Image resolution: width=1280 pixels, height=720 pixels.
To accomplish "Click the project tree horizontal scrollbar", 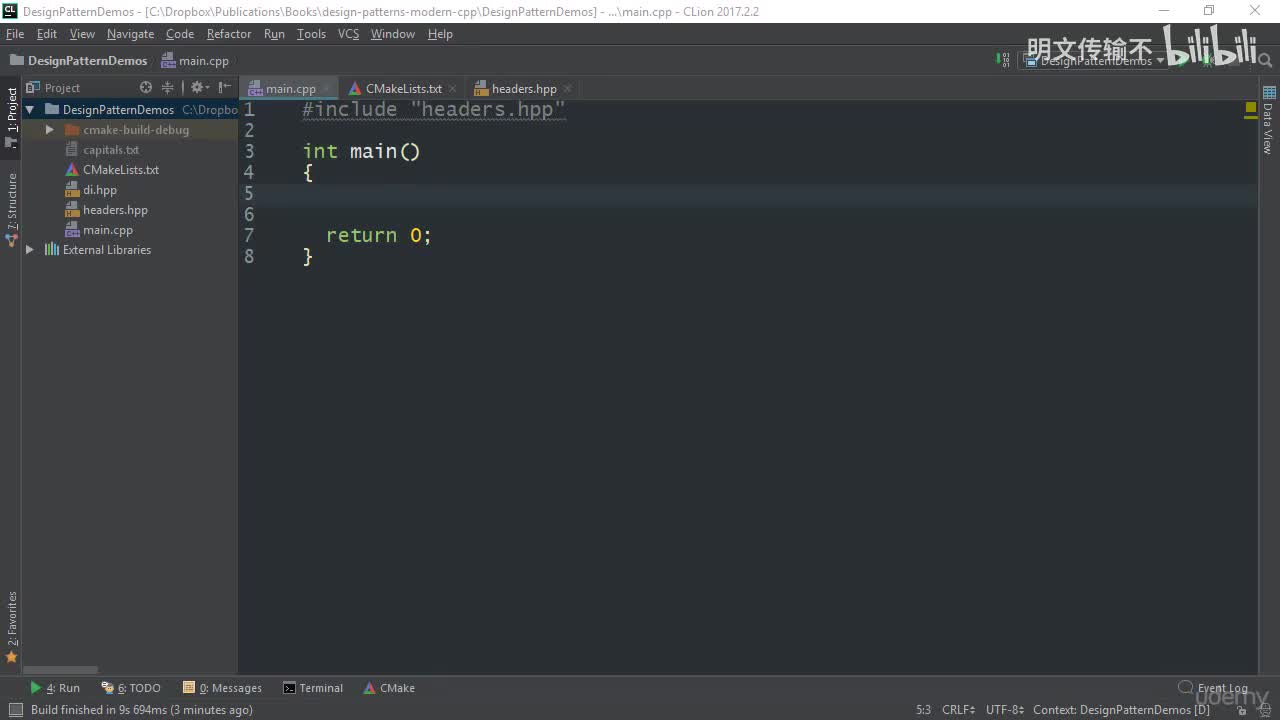I will point(60,670).
